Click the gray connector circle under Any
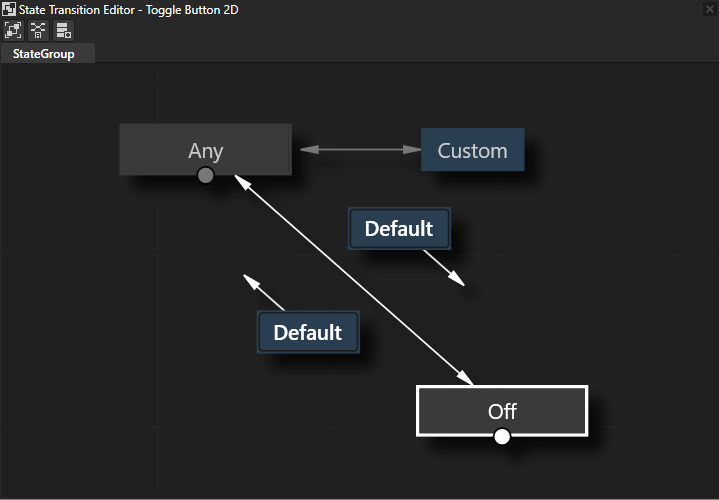The width and height of the screenshot is (719, 500). click(x=205, y=176)
